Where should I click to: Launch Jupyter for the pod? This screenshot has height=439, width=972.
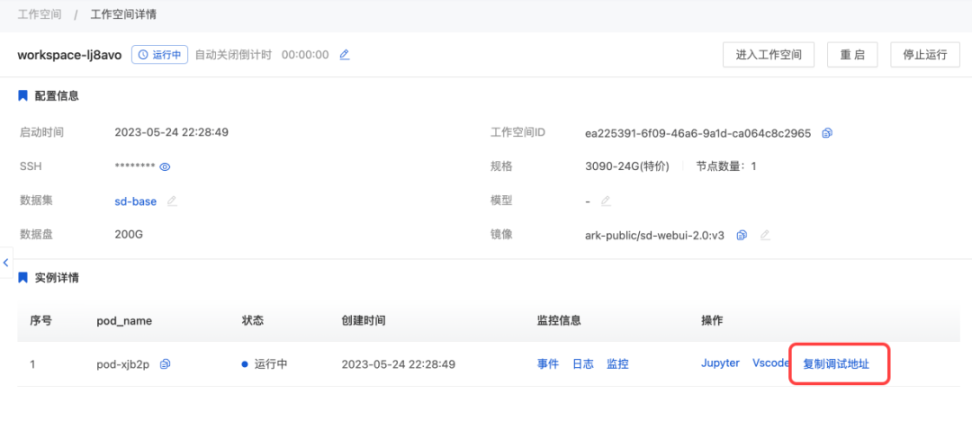pos(720,363)
